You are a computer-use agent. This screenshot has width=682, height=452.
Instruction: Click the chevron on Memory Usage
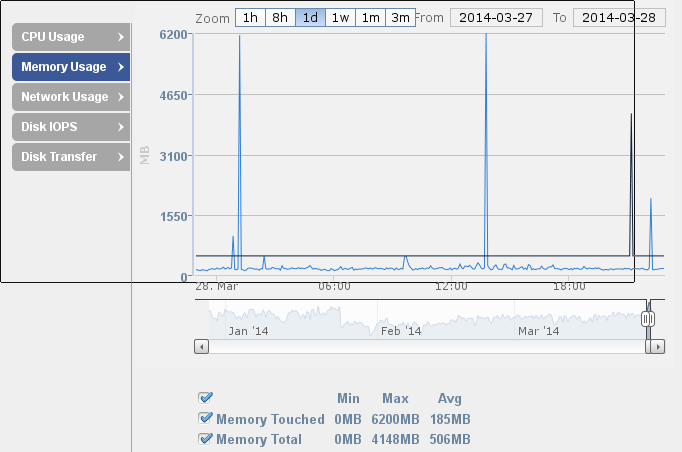click(x=121, y=67)
